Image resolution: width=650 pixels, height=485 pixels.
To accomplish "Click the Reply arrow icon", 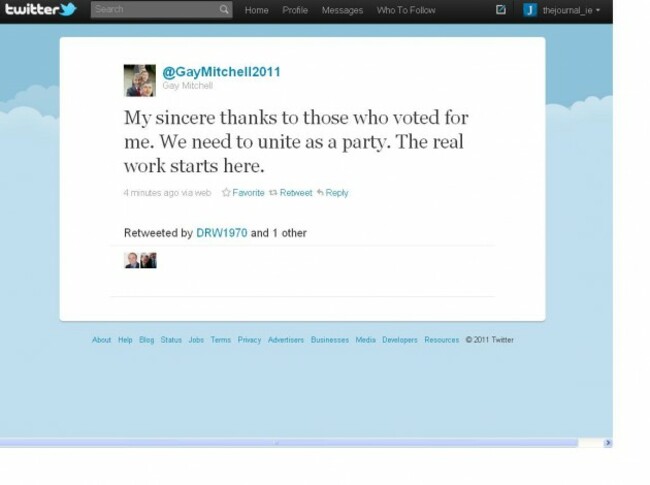I will 320,192.
